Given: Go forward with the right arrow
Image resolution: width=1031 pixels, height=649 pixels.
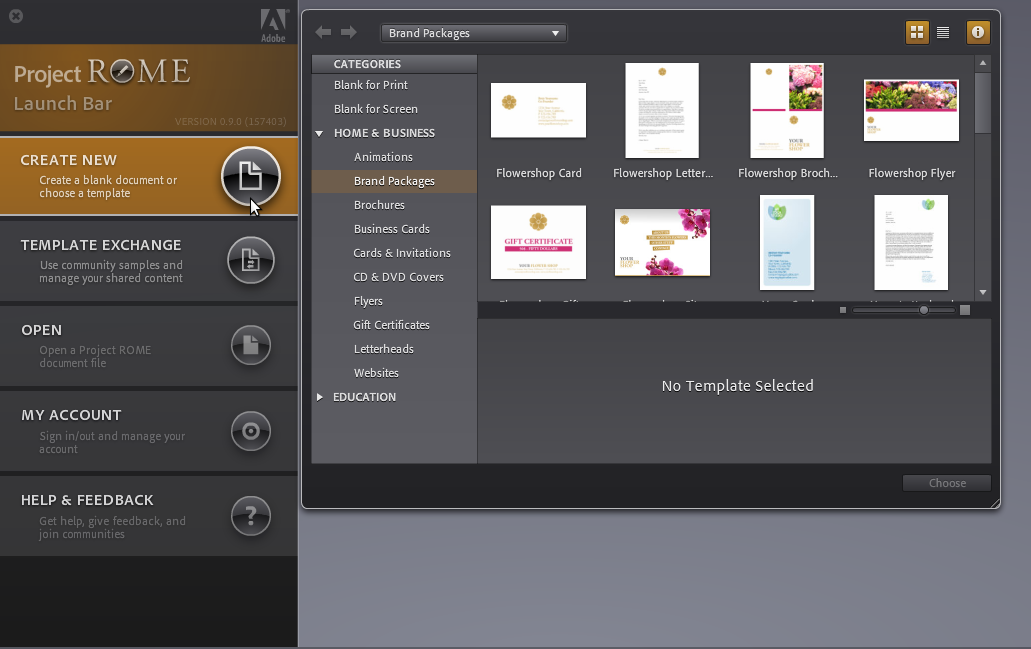Looking at the screenshot, I should [349, 32].
